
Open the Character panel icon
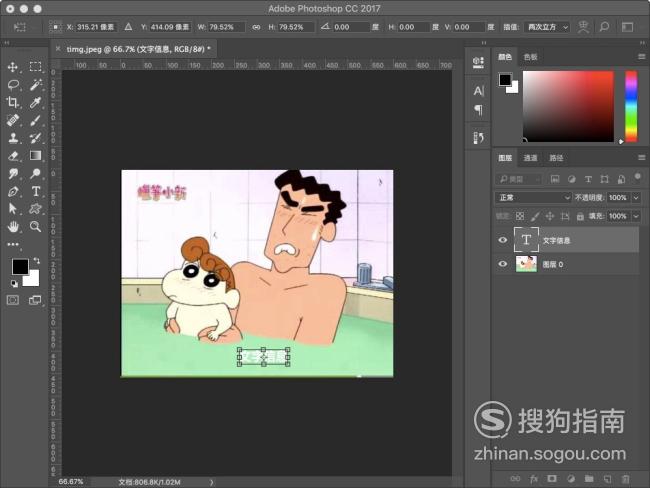click(x=478, y=91)
